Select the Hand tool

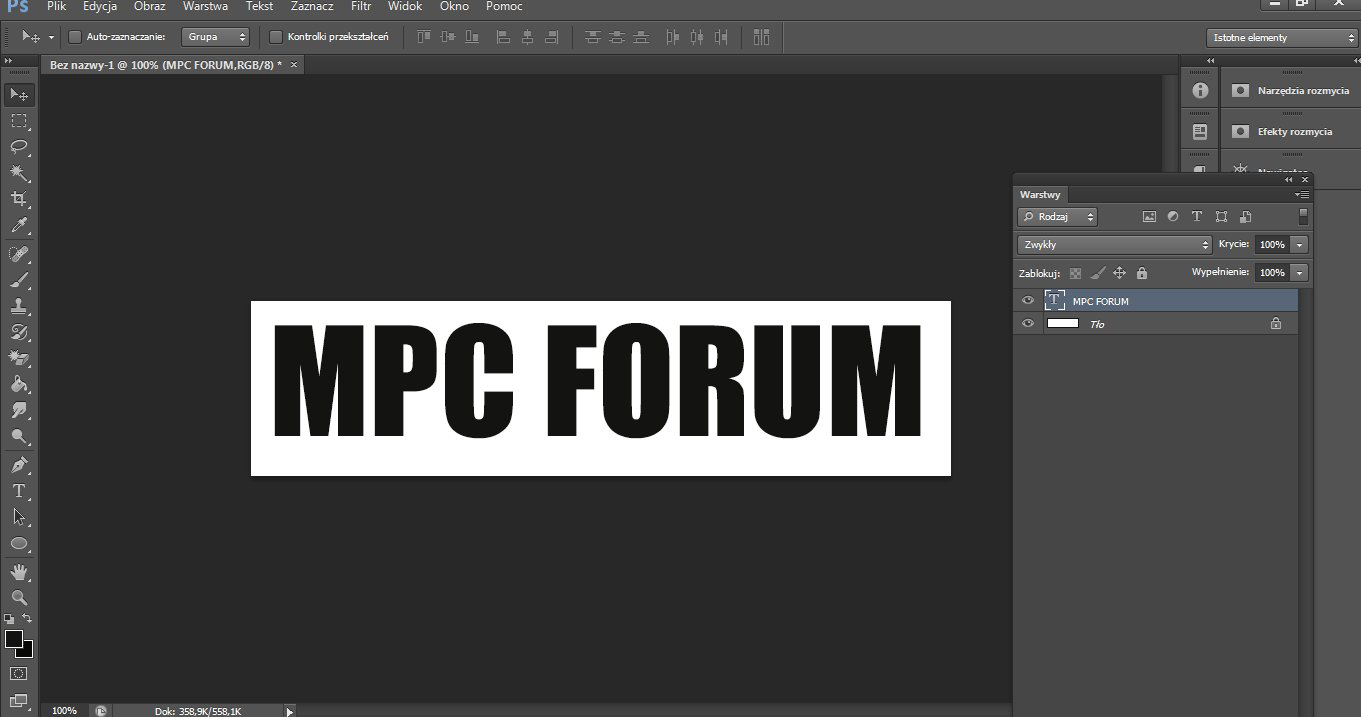tap(19, 572)
